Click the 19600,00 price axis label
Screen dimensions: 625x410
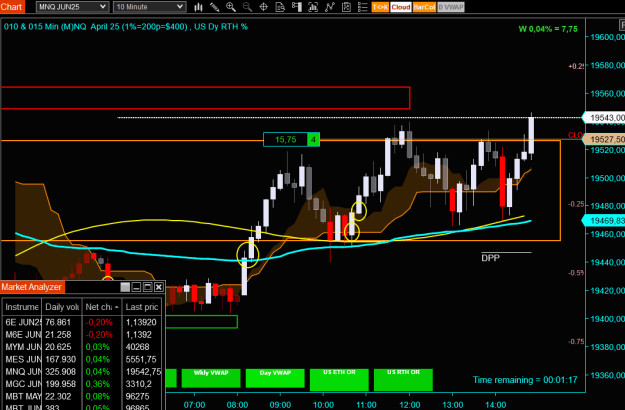[607, 37]
